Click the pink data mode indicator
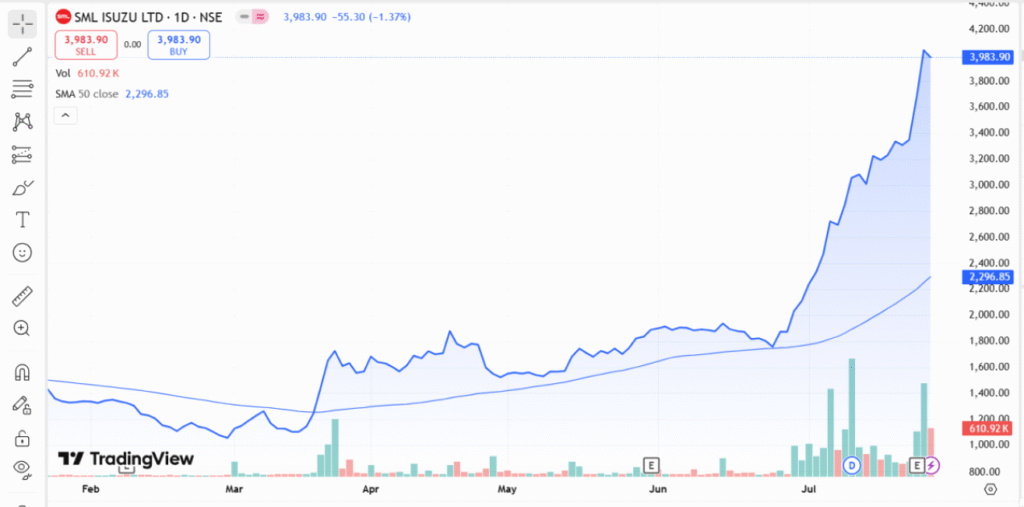 pyautogui.click(x=260, y=17)
